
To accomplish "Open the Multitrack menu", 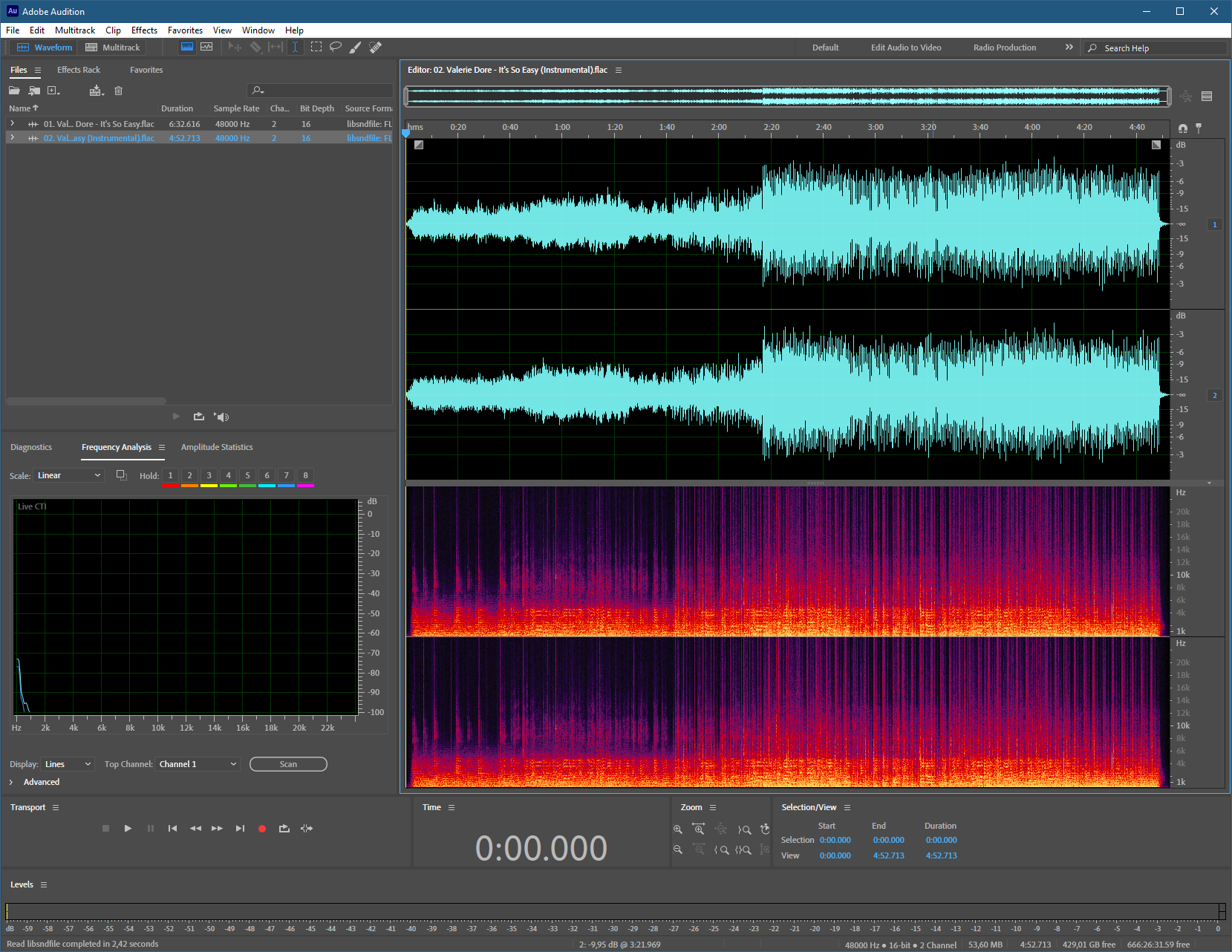I will [75, 30].
